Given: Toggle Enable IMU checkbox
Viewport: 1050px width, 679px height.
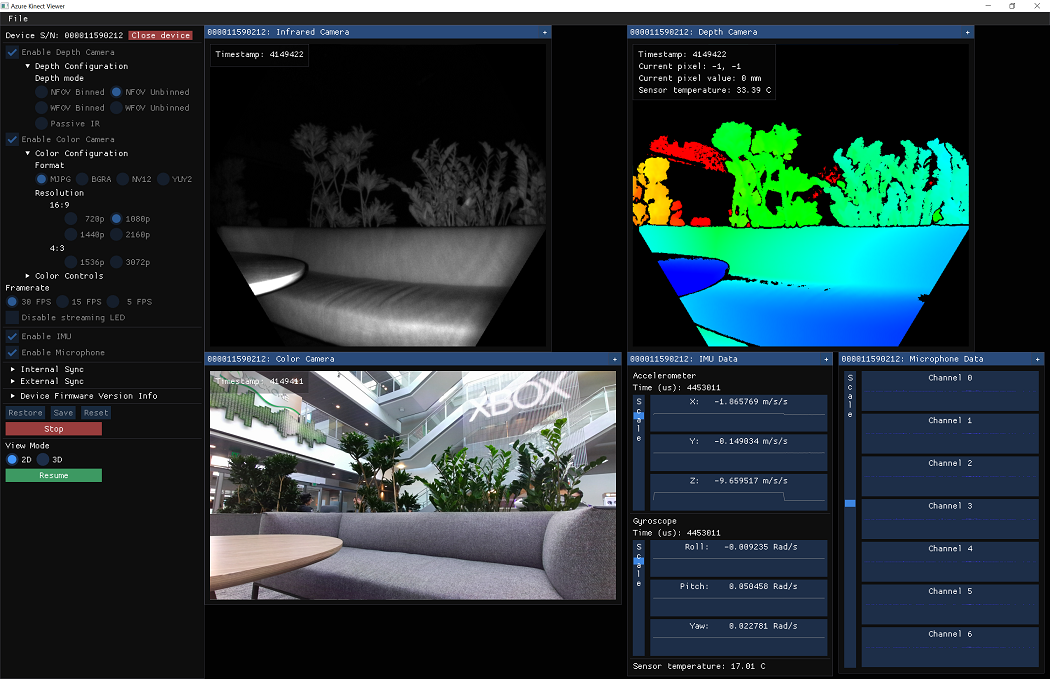Looking at the screenshot, I should tap(12, 336).
